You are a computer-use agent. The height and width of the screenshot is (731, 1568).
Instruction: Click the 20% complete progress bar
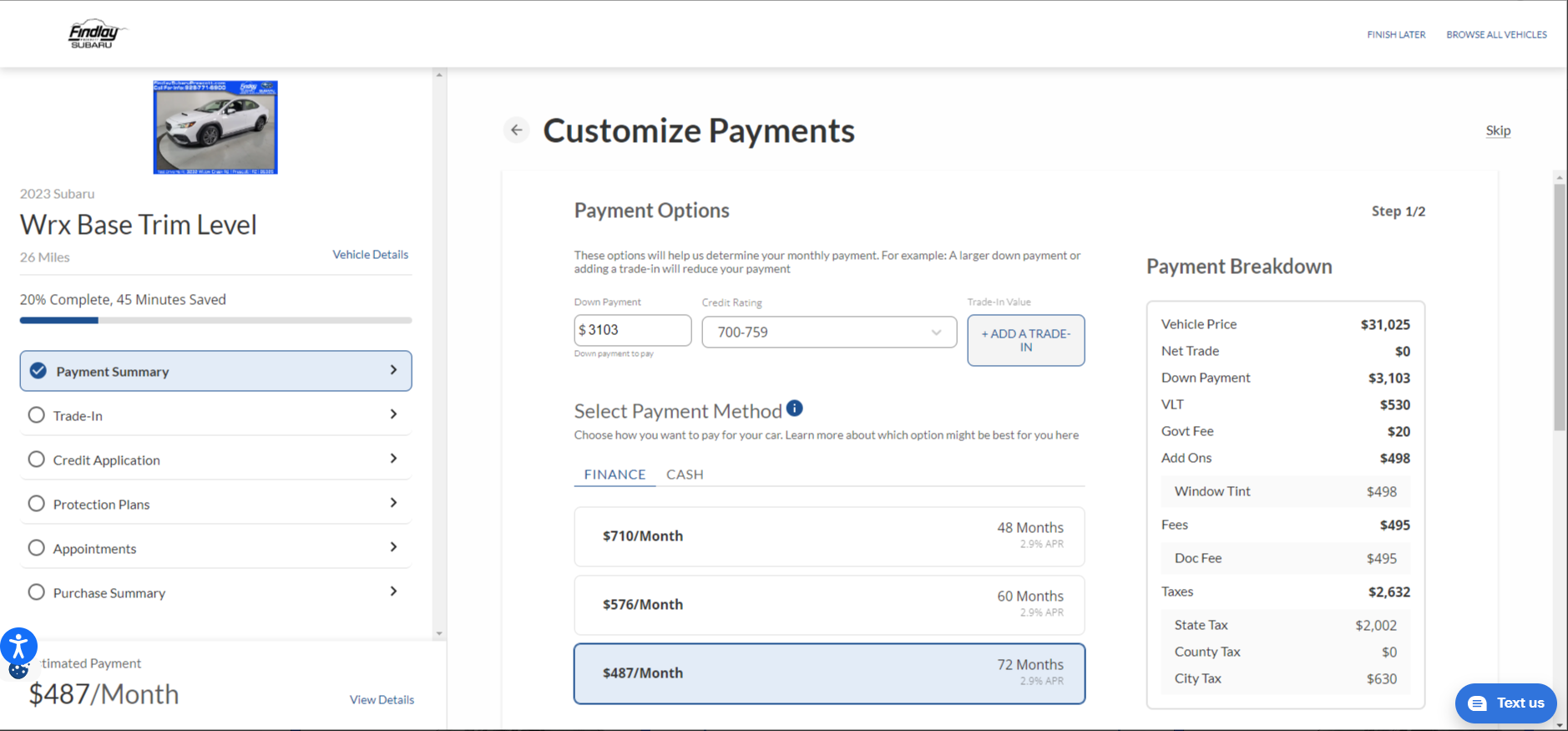(215, 320)
